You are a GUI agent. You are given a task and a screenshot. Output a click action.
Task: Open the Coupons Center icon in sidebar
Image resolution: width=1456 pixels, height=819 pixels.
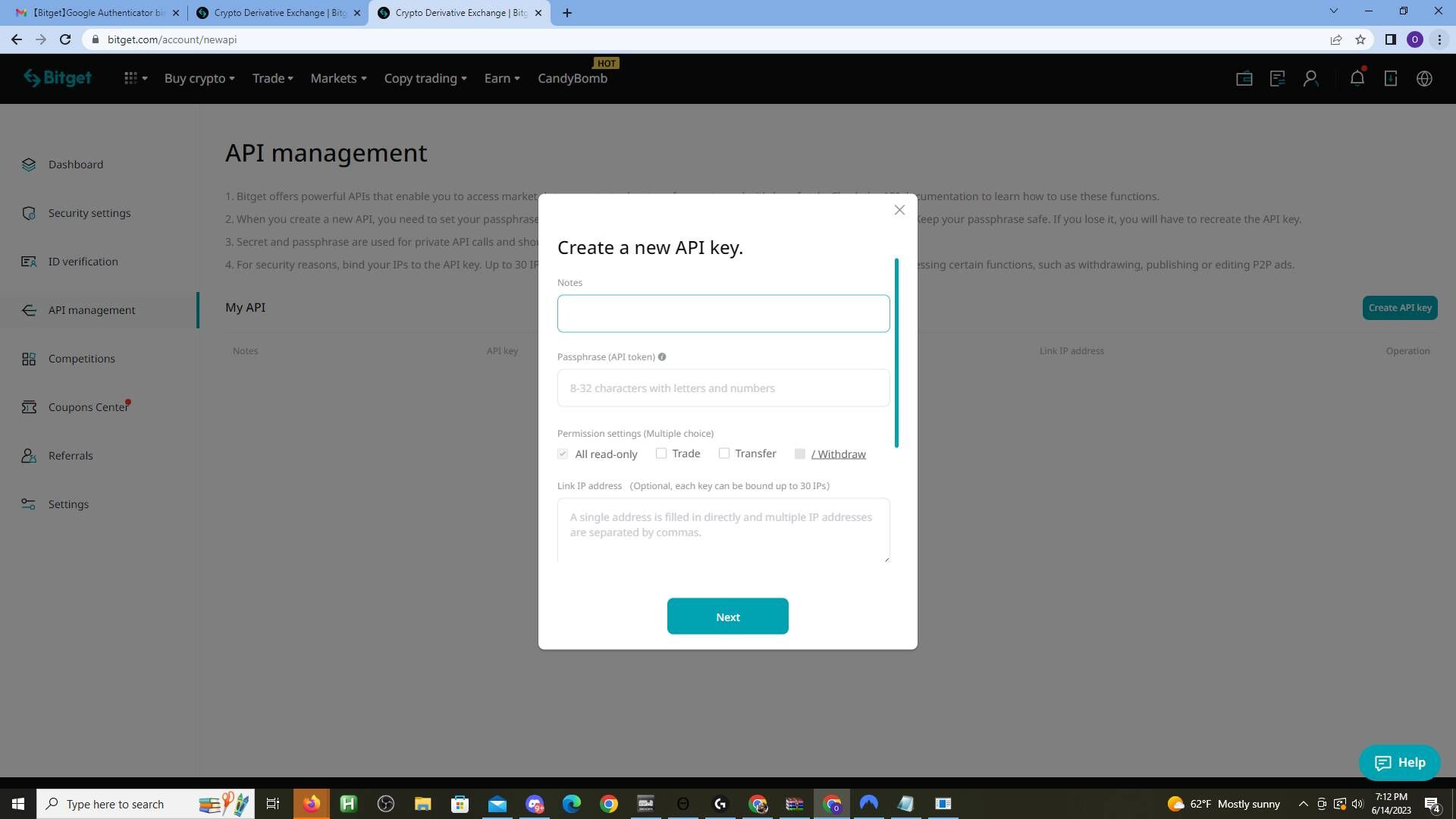[x=29, y=407]
